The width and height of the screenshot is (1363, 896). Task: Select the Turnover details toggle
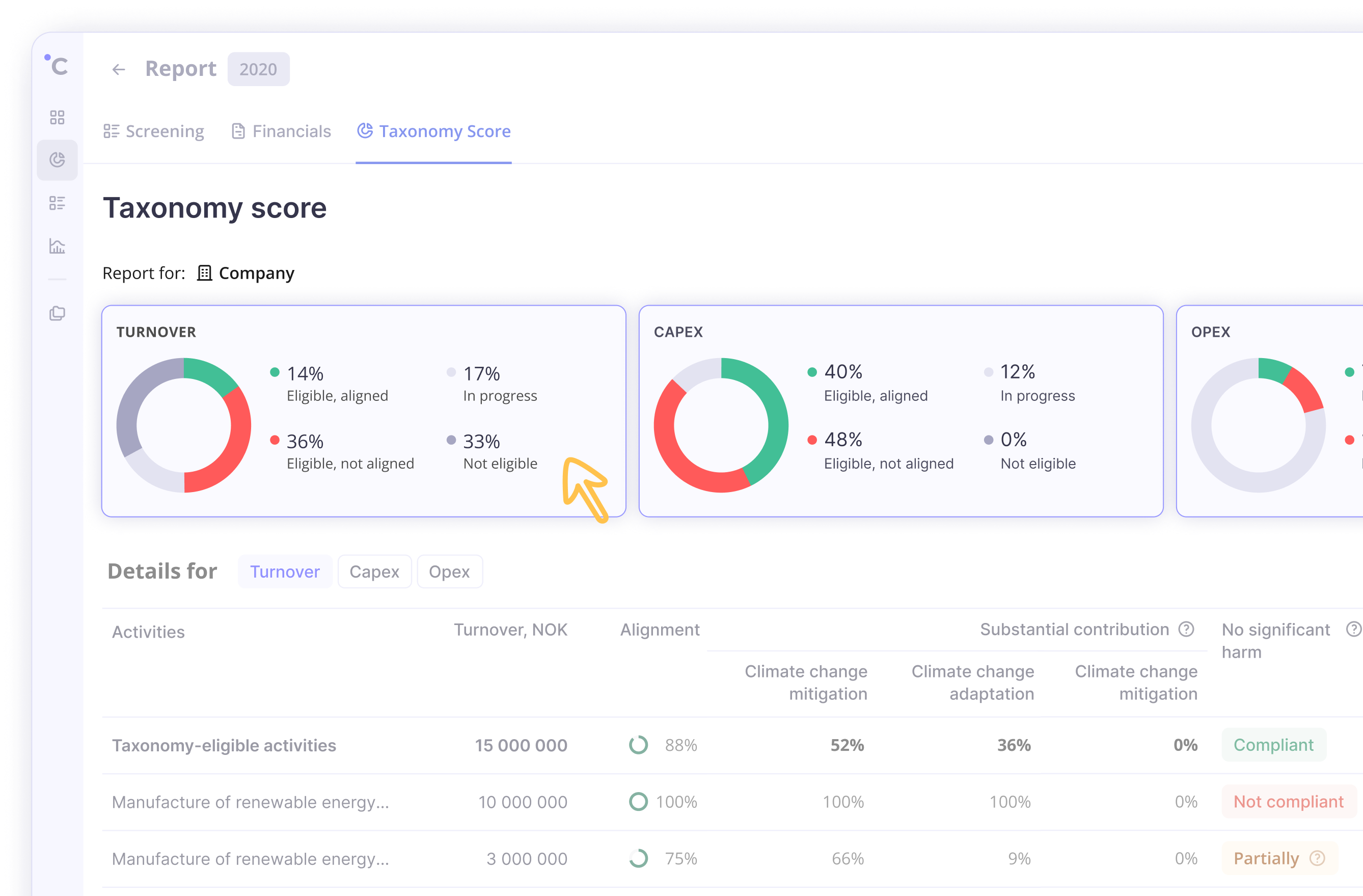click(x=285, y=571)
